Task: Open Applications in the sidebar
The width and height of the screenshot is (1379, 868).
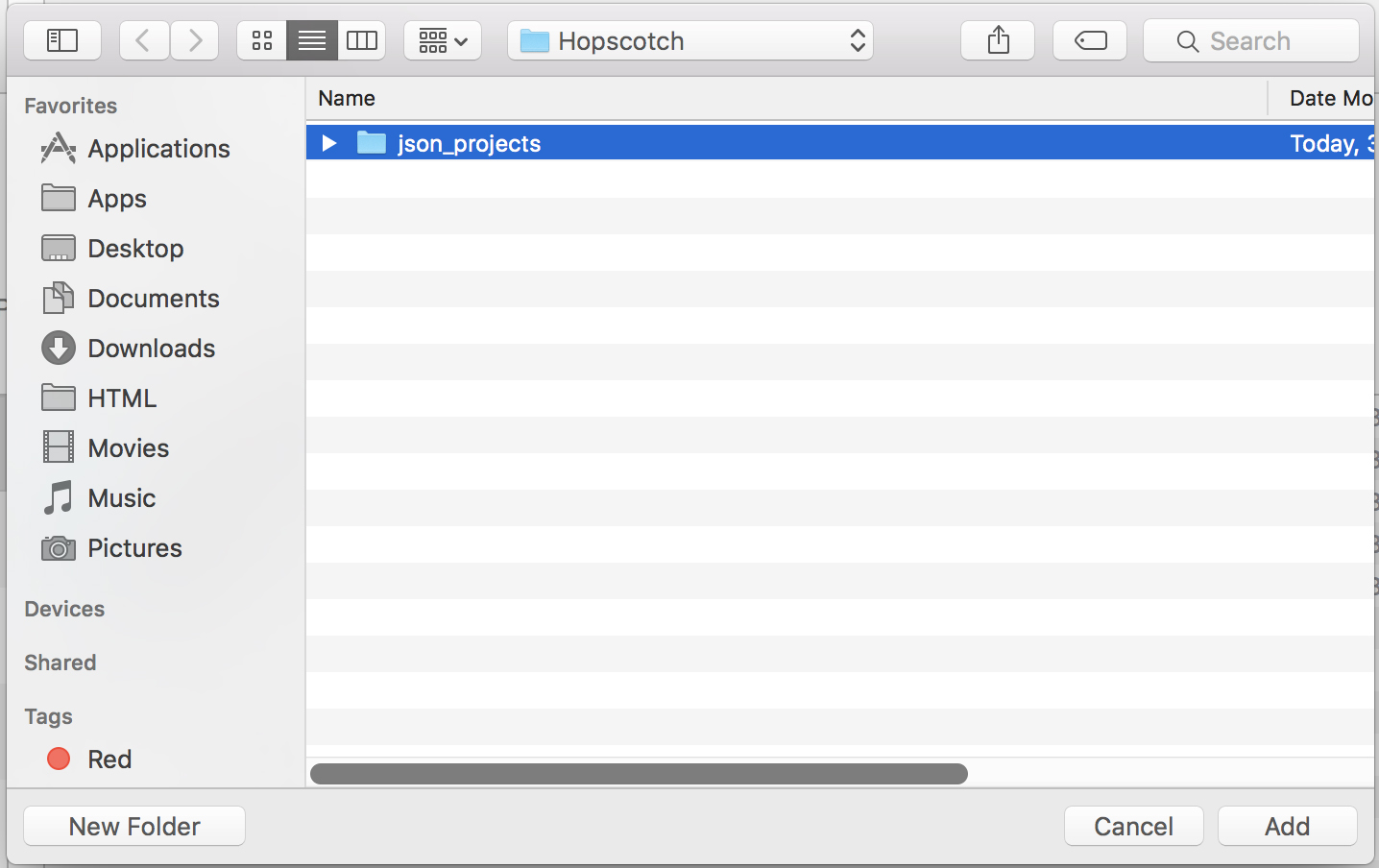Action: click(158, 149)
